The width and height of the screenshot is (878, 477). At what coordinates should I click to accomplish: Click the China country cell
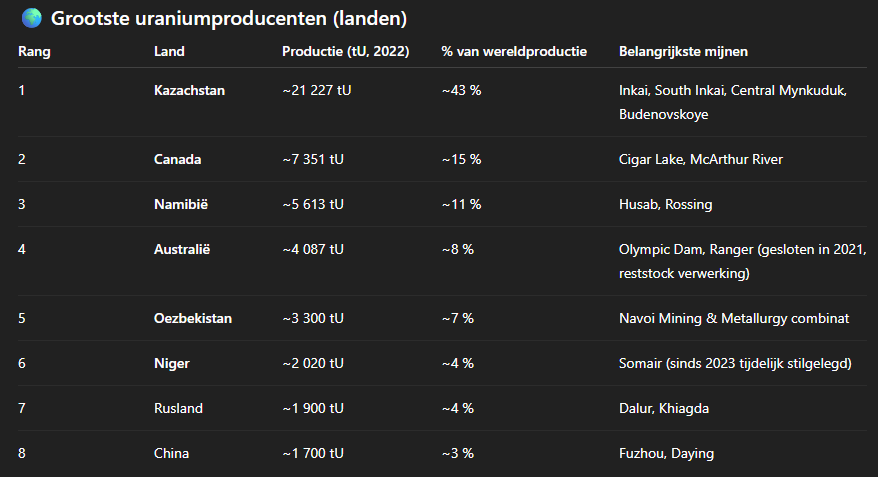coord(171,453)
